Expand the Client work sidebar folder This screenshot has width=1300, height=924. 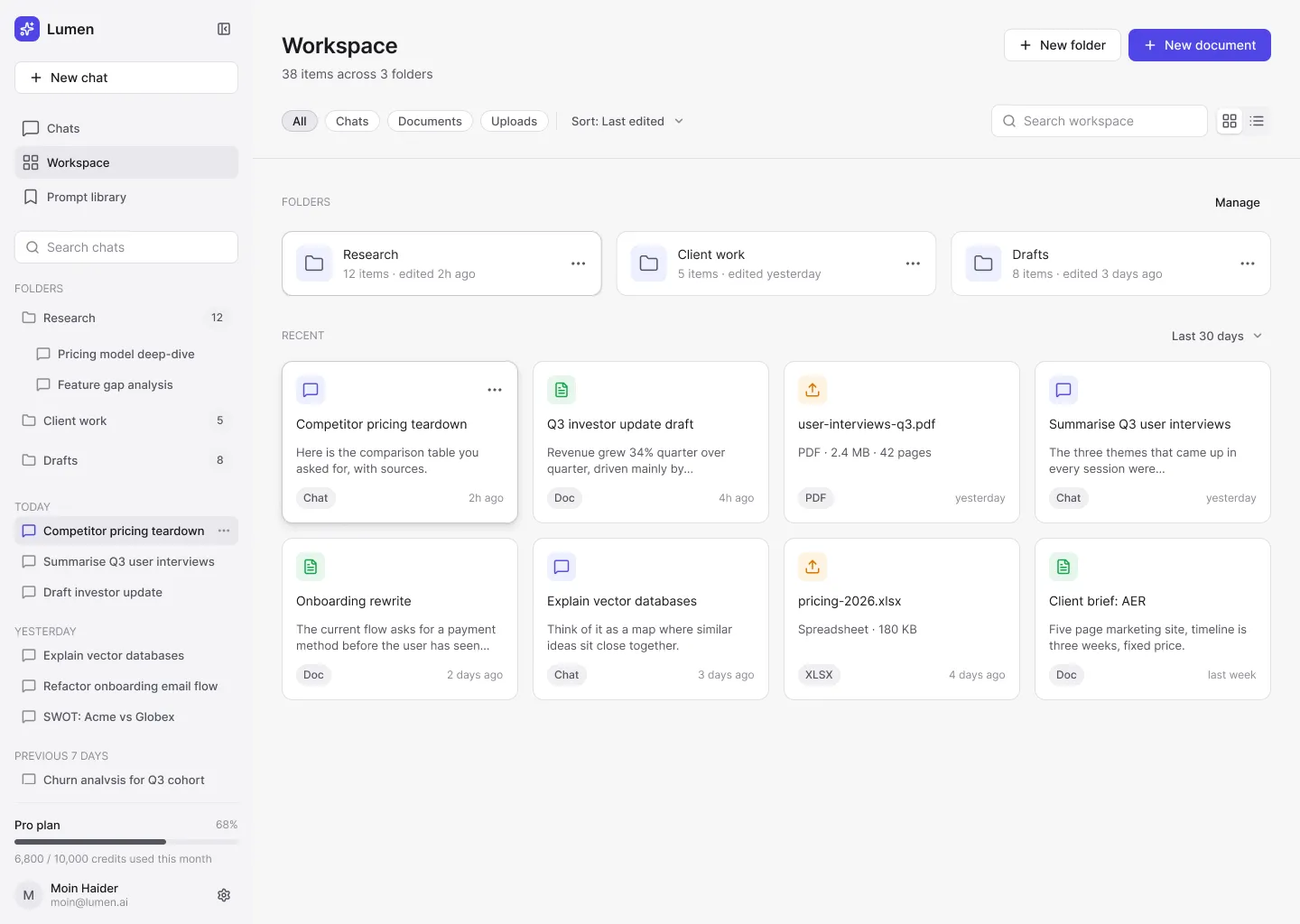tap(126, 420)
